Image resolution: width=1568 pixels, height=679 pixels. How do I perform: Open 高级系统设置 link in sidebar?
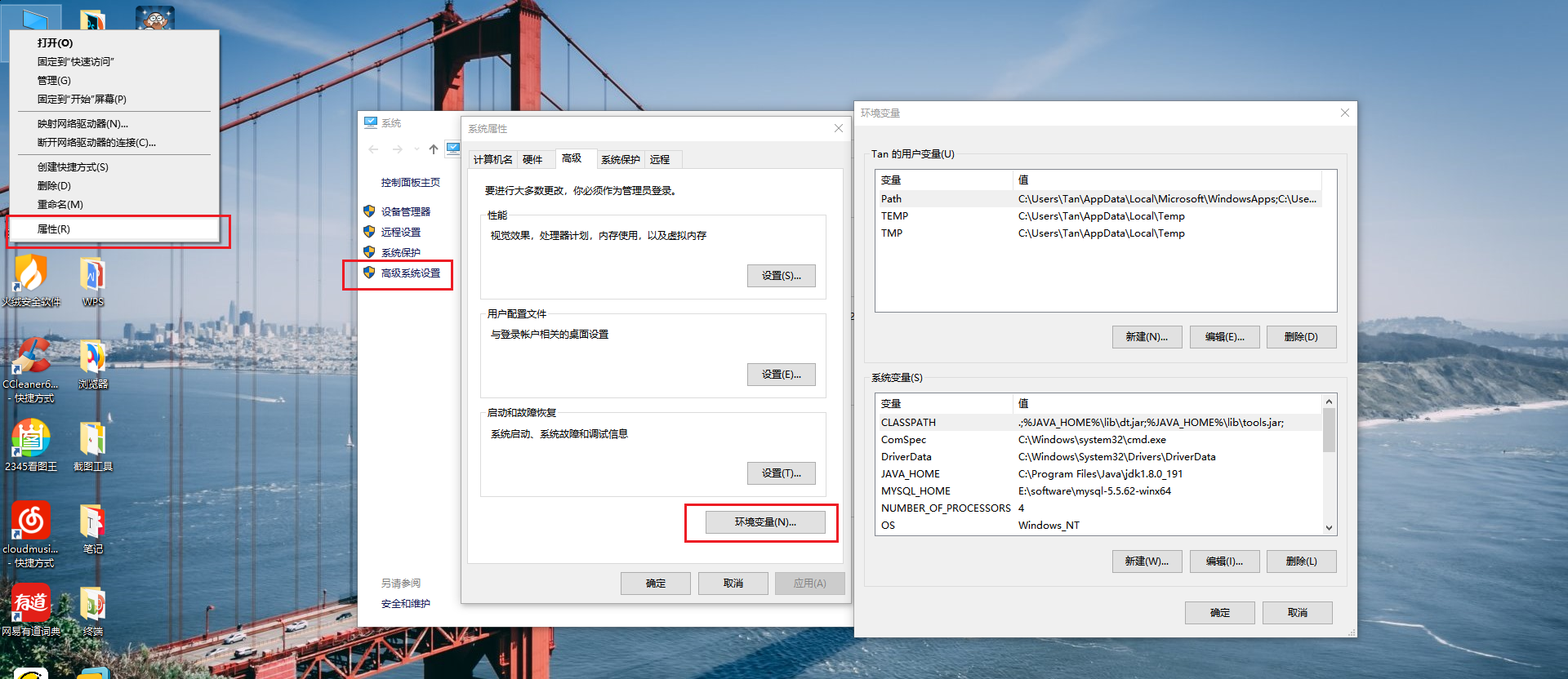click(410, 273)
